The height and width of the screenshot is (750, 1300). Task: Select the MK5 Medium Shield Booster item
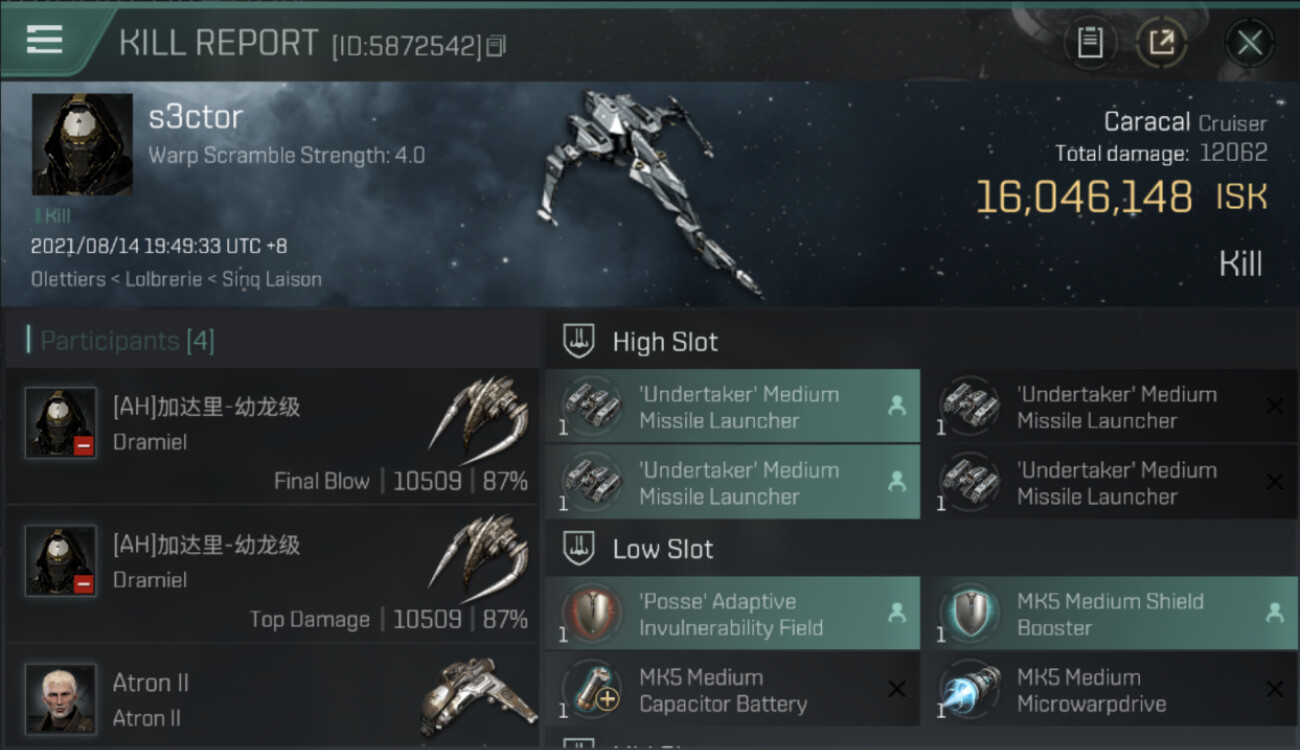coord(1110,614)
